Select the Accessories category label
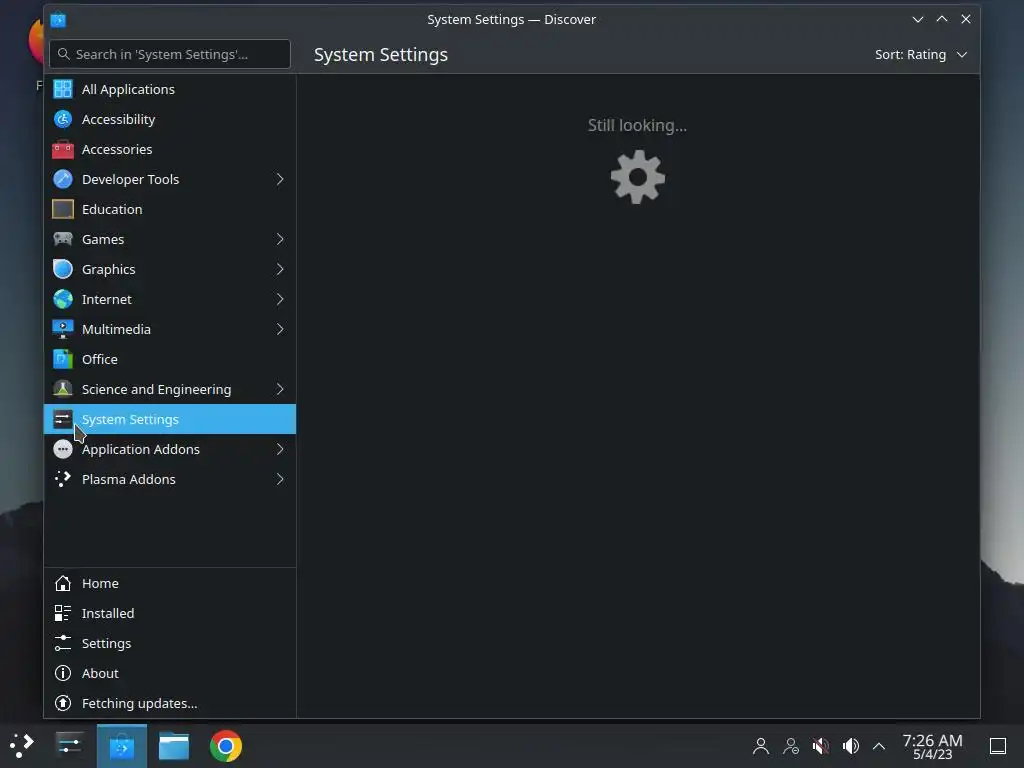Image resolution: width=1024 pixels, height=768 pixels. (x=117, y=150)
